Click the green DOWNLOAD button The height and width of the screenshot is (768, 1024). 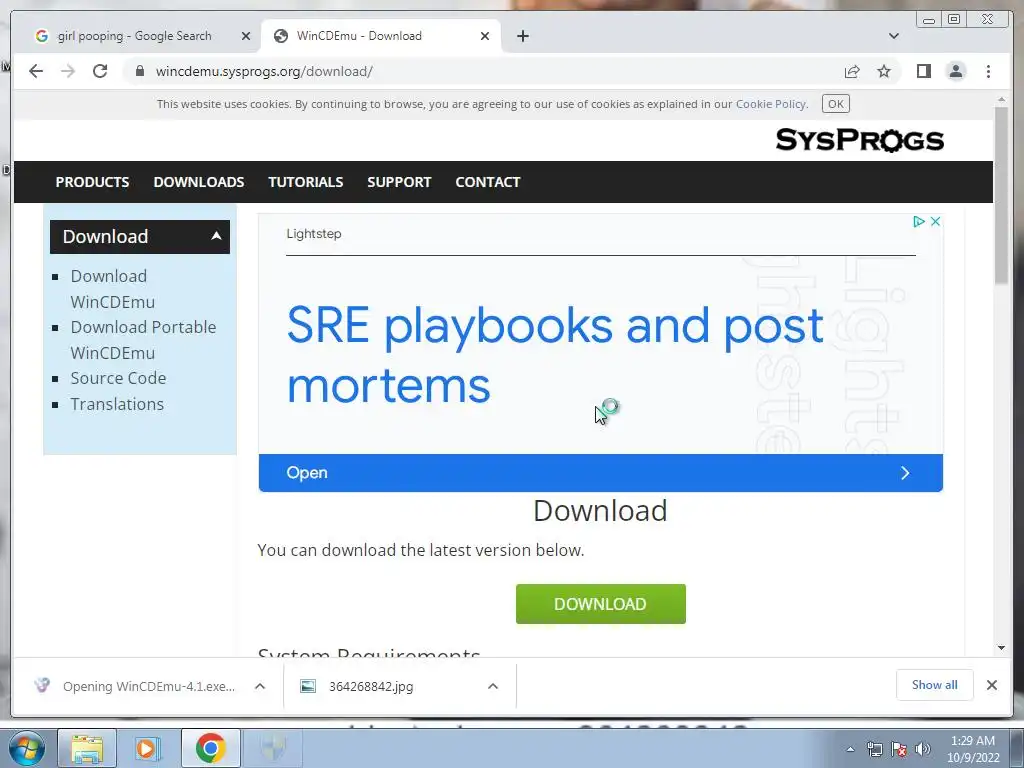click(x=601, y=604)
